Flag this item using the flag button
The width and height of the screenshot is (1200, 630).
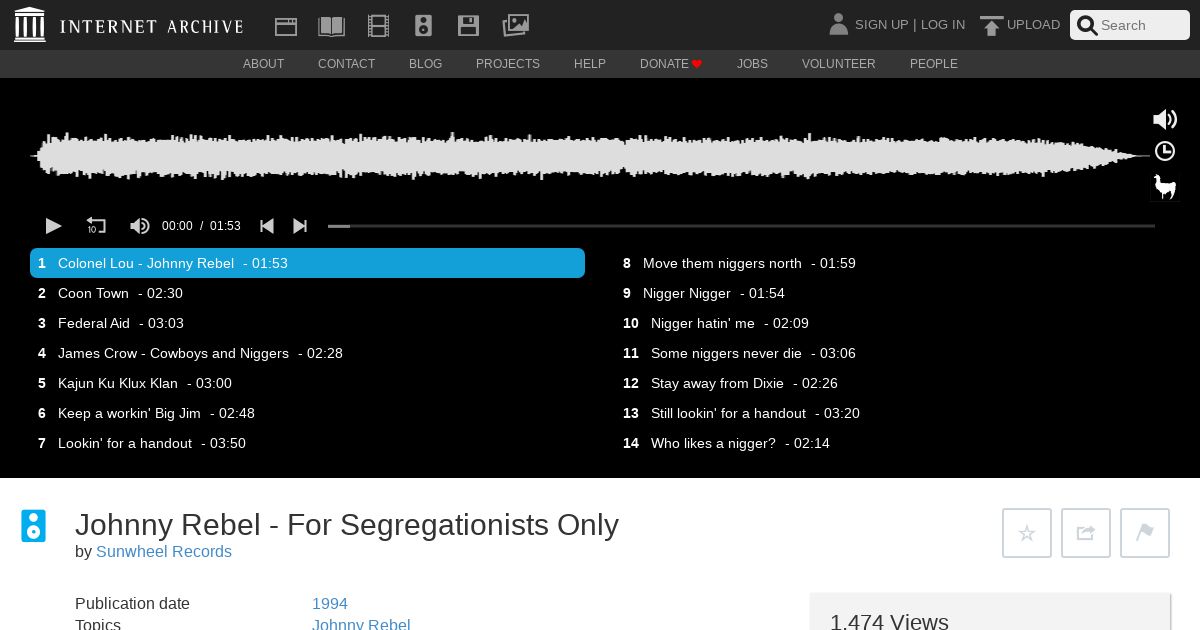click(x=1145, y=533)
